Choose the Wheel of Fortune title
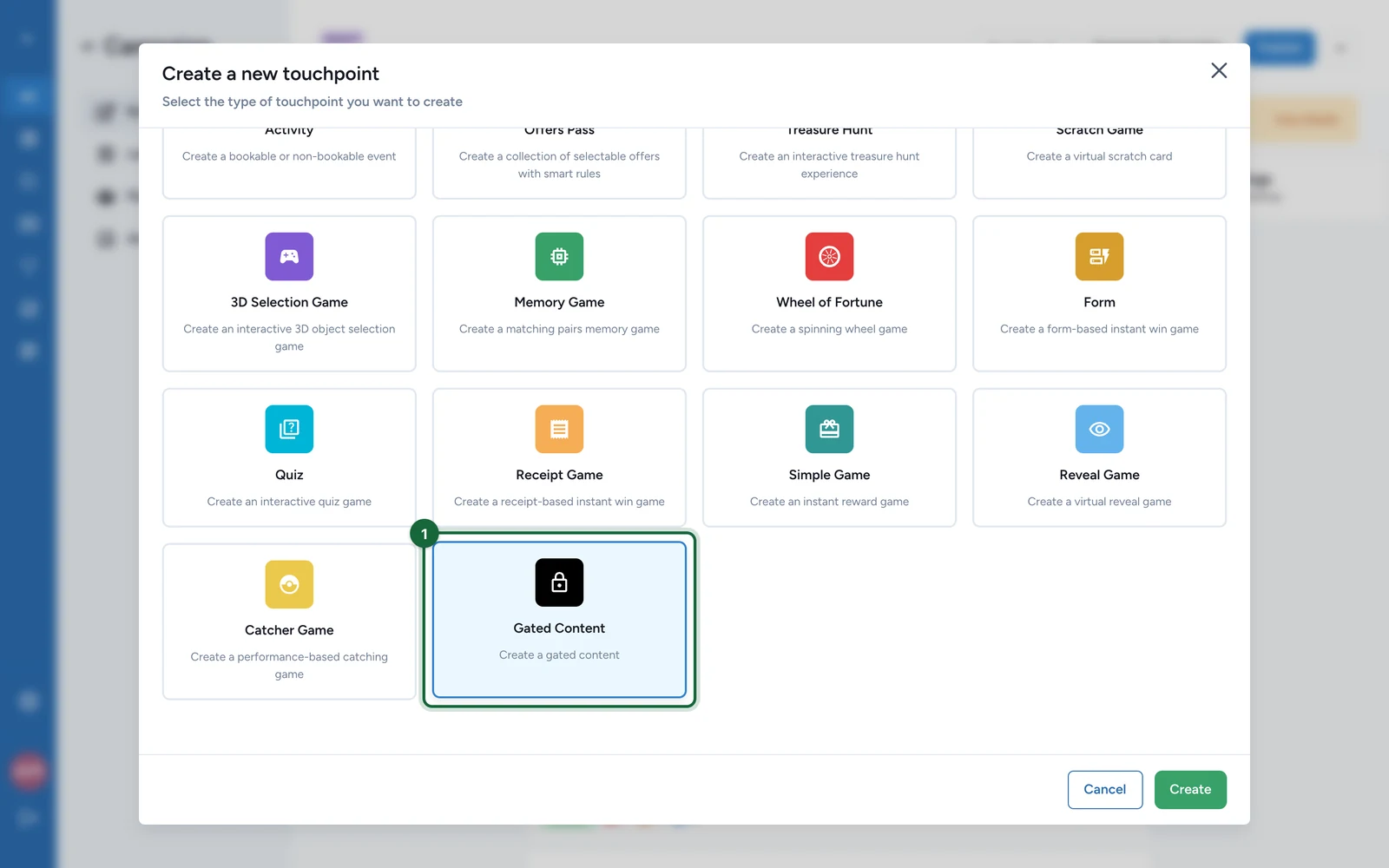This screenshot has height=868, width=1389. (x=829, y=302)
